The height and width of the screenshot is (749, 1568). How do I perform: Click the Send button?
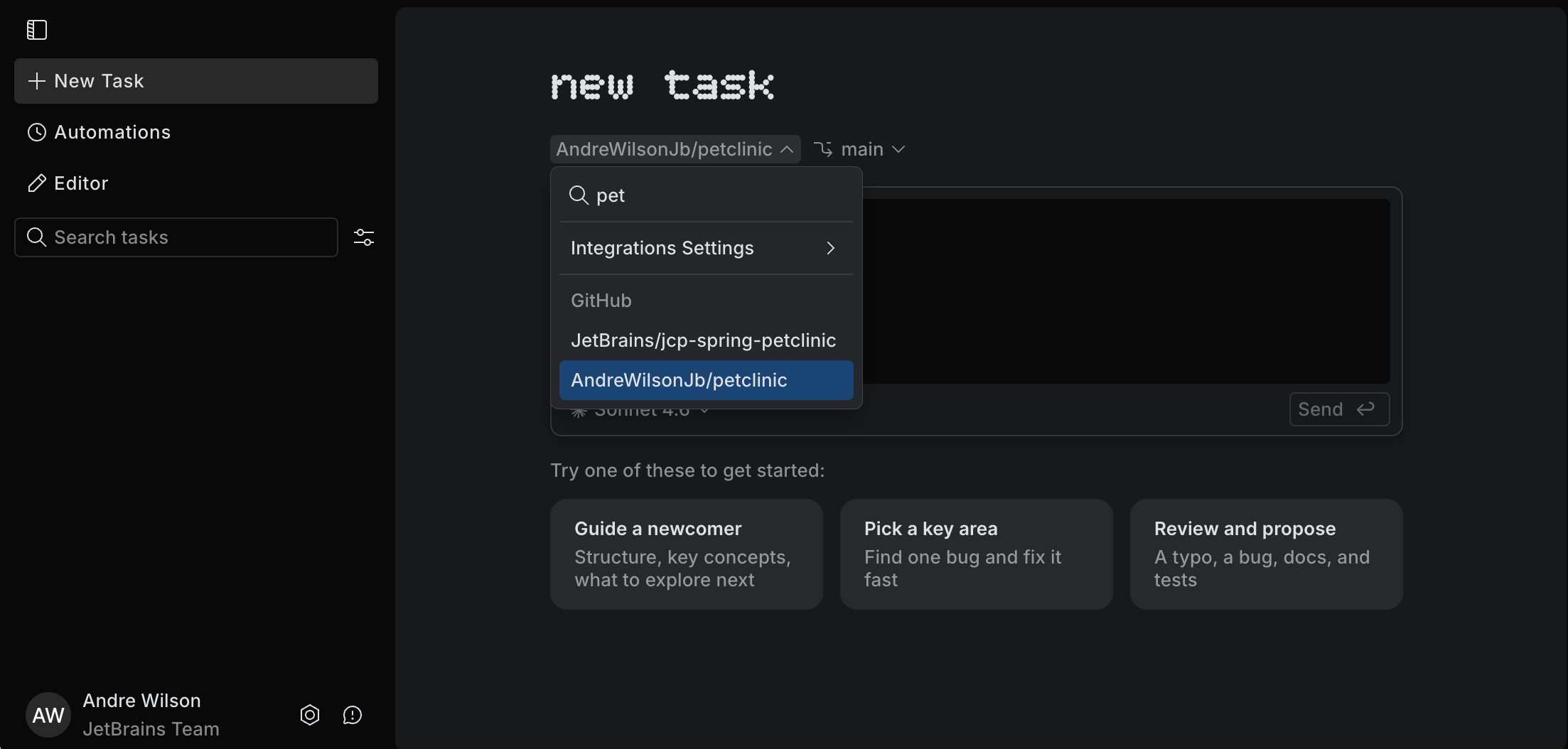1339,409
